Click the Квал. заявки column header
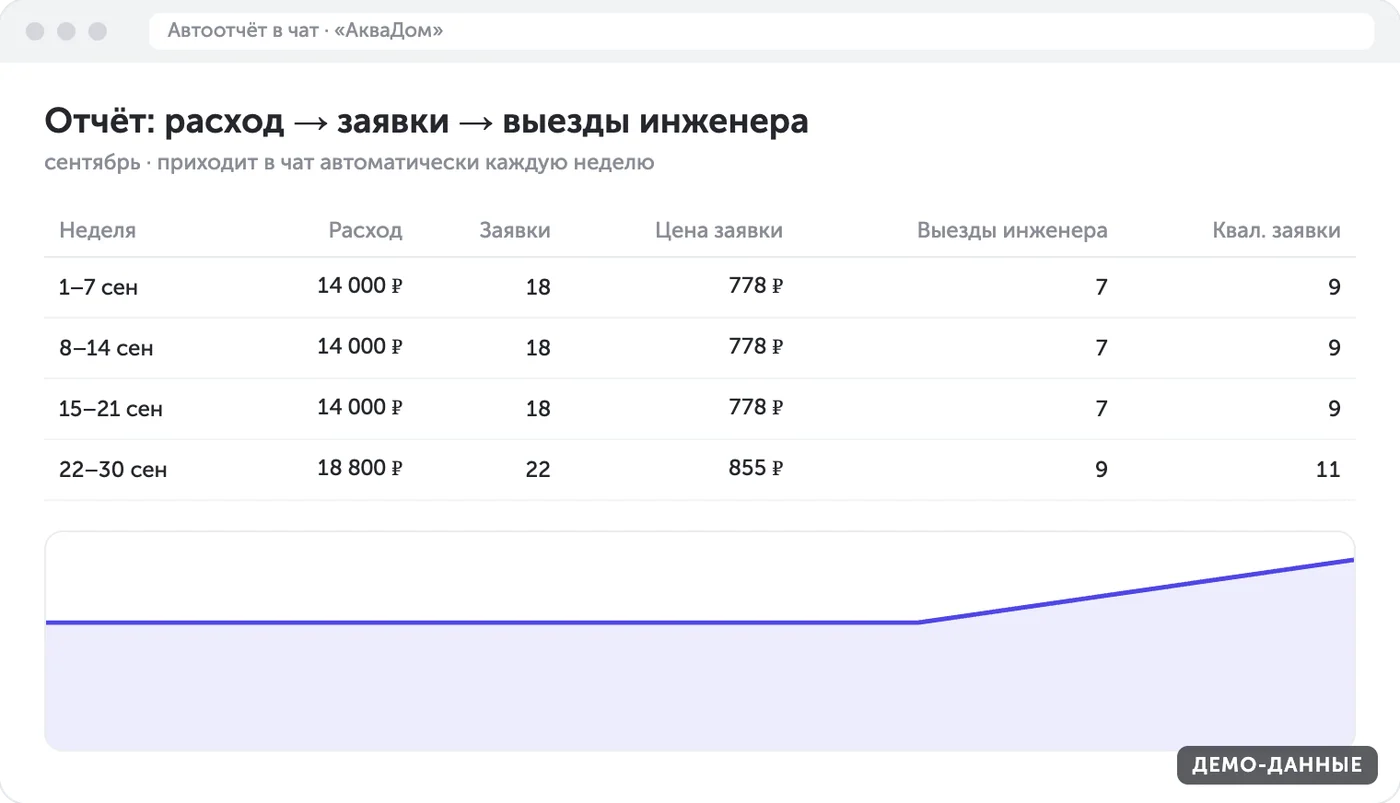The height and width of the screenshot is (803, 1400). 1276,230
